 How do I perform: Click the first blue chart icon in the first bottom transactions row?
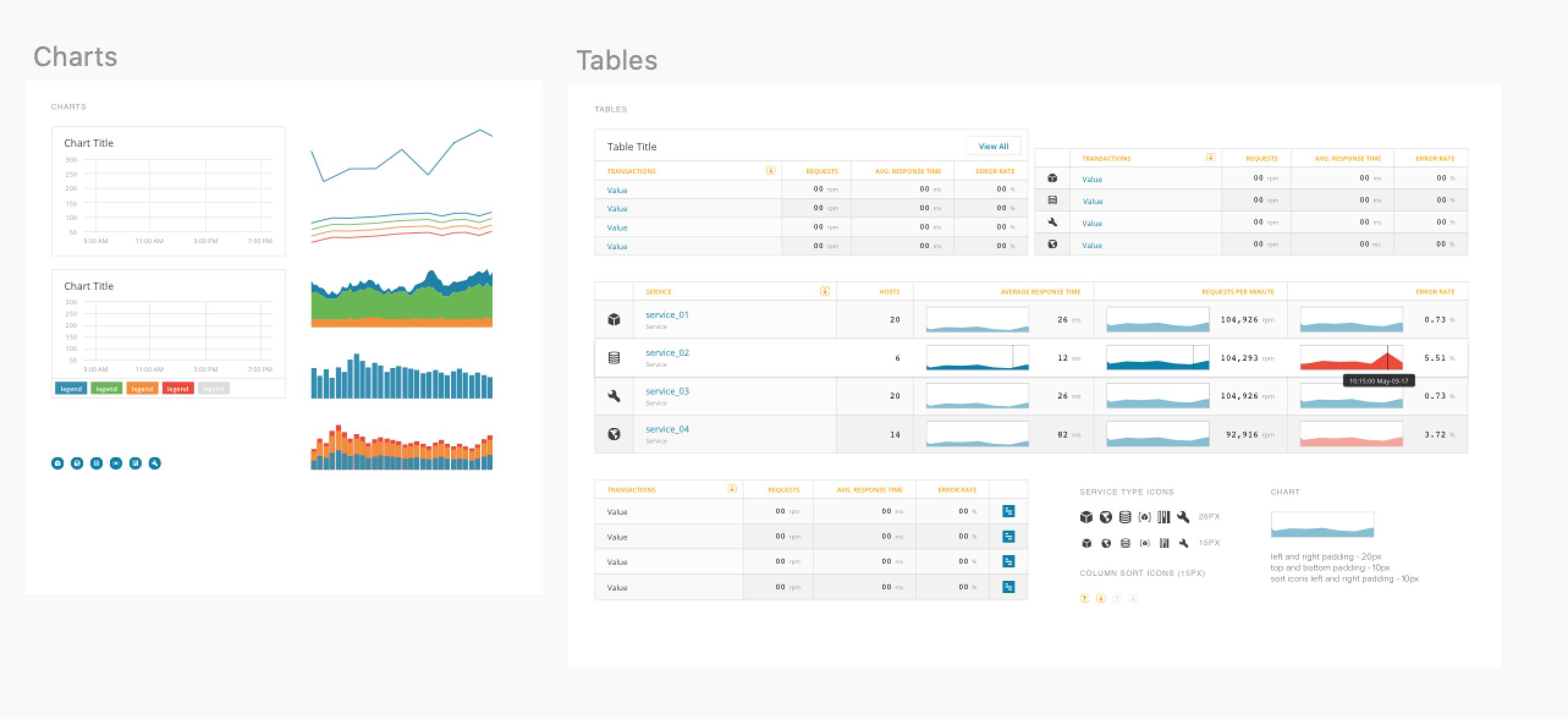click(1008, 511)
